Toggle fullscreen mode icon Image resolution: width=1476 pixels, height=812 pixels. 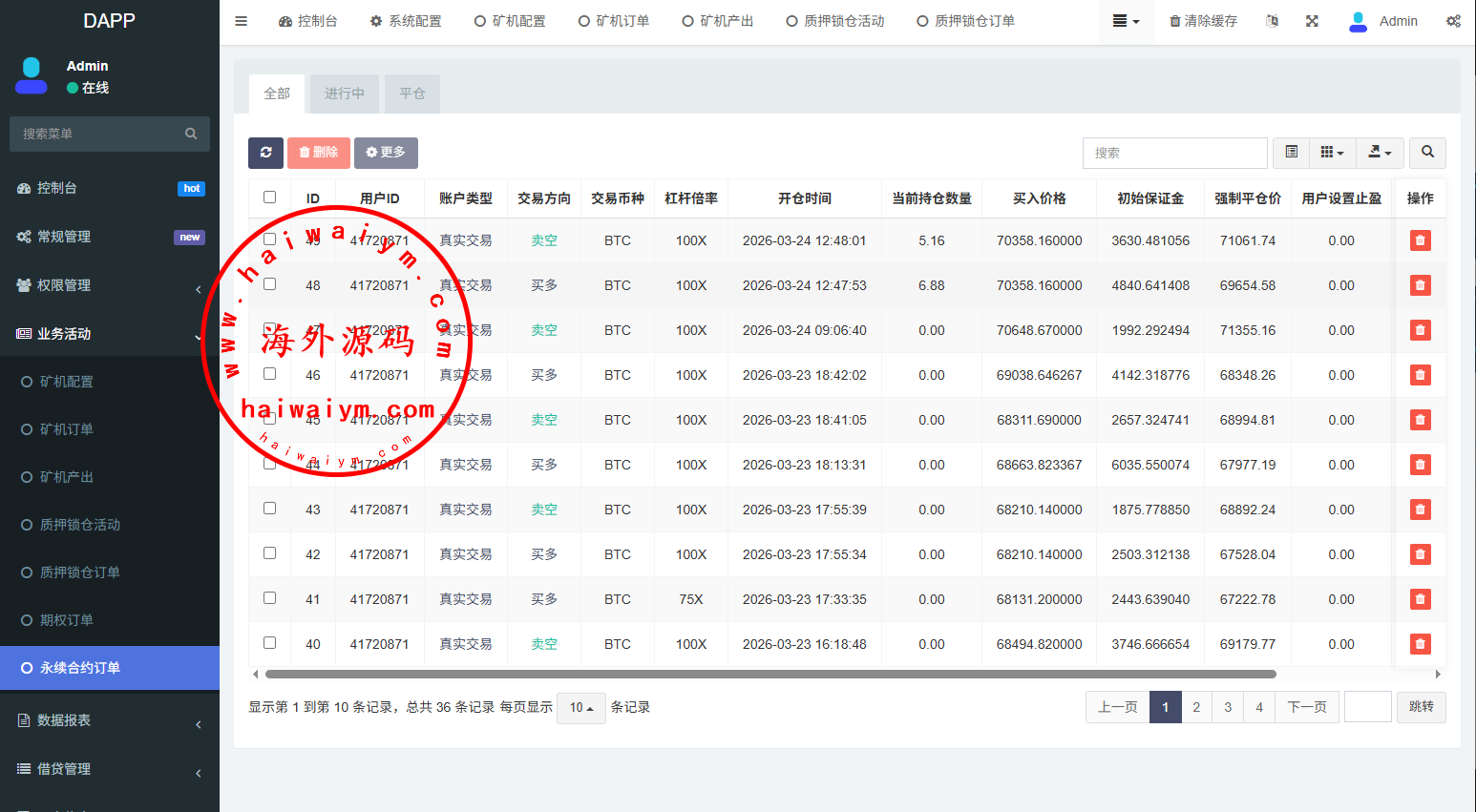pyautogui.click(x=1312, y=21)
